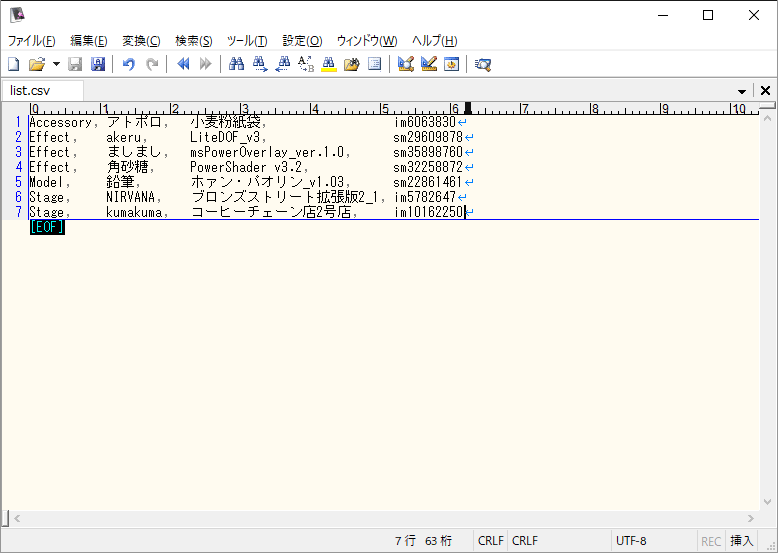Find previous with binoculars left-arrow icon
Image resolution: width=778 pixels, height=553 pixels.
pos(283,64)
